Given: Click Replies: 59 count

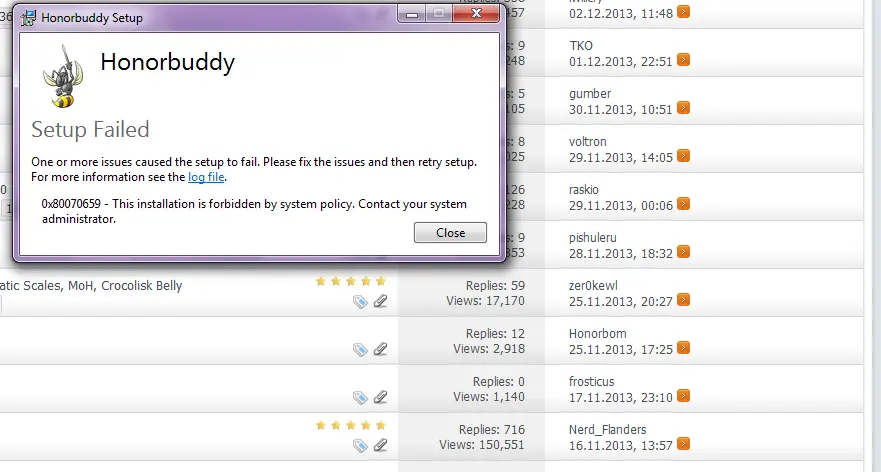Looking at the screenshot, I should pyautogui.click(x=495, y=285).
